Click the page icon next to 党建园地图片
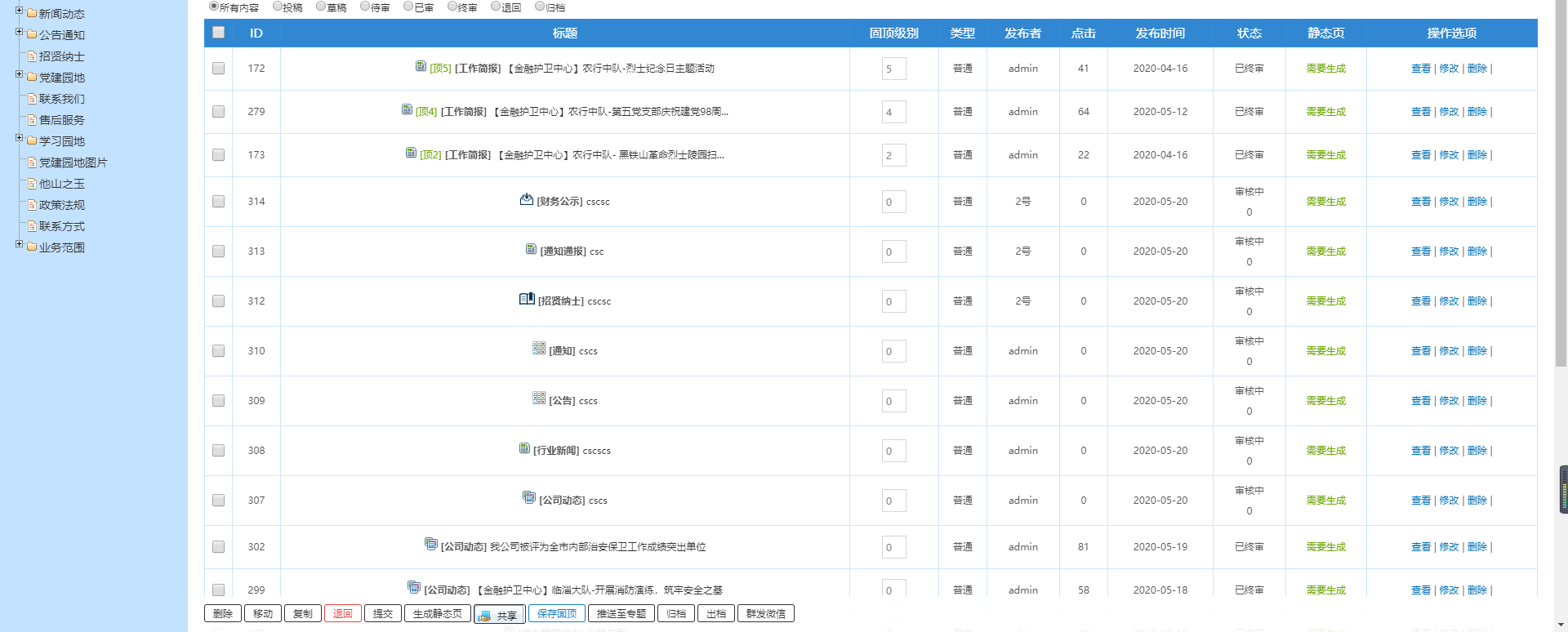This screenshot has width=1568, height=632. click(32, 162)
